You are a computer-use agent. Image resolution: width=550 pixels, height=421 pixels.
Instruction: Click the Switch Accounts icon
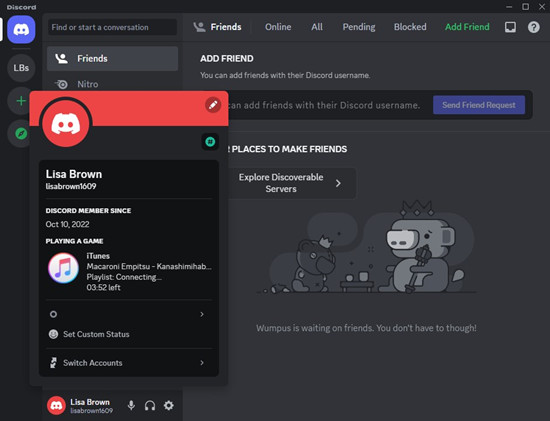pos(53,363)
